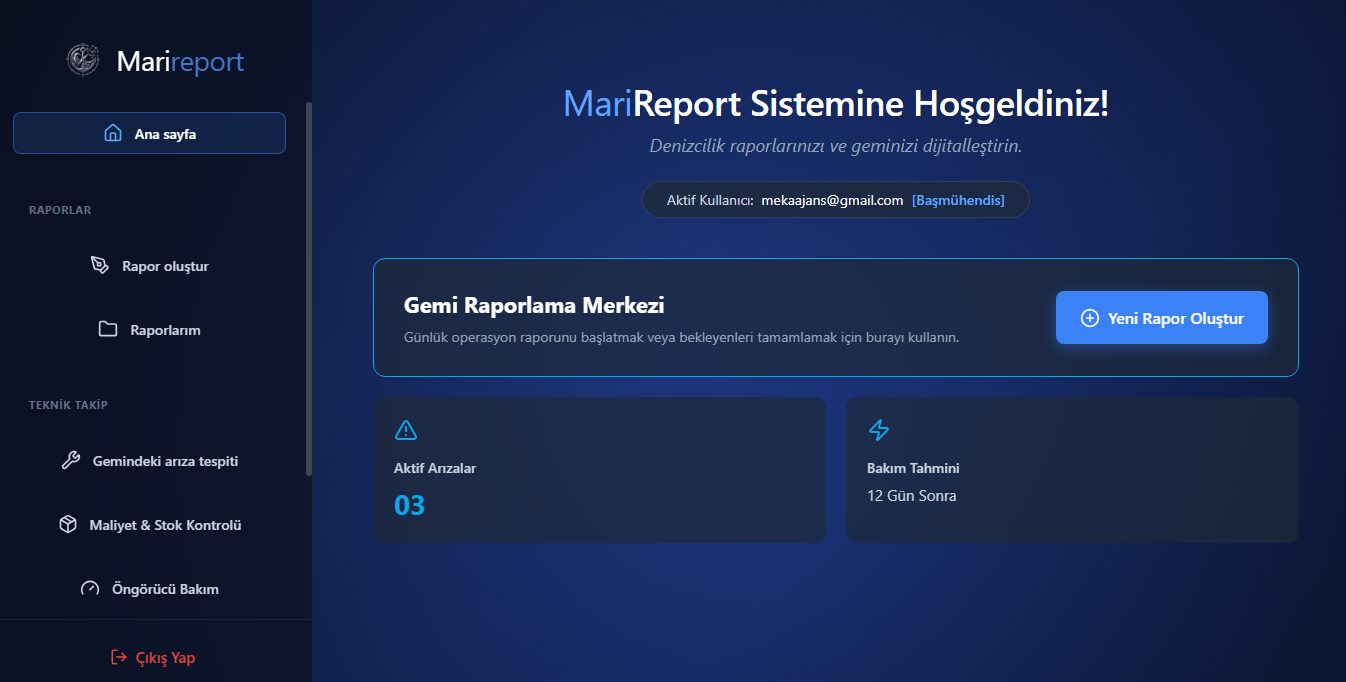Click the Denizcilik raporlarınızı subtitle text
The height and width of the screenshot is (682, 1346).
coord(836,146)
